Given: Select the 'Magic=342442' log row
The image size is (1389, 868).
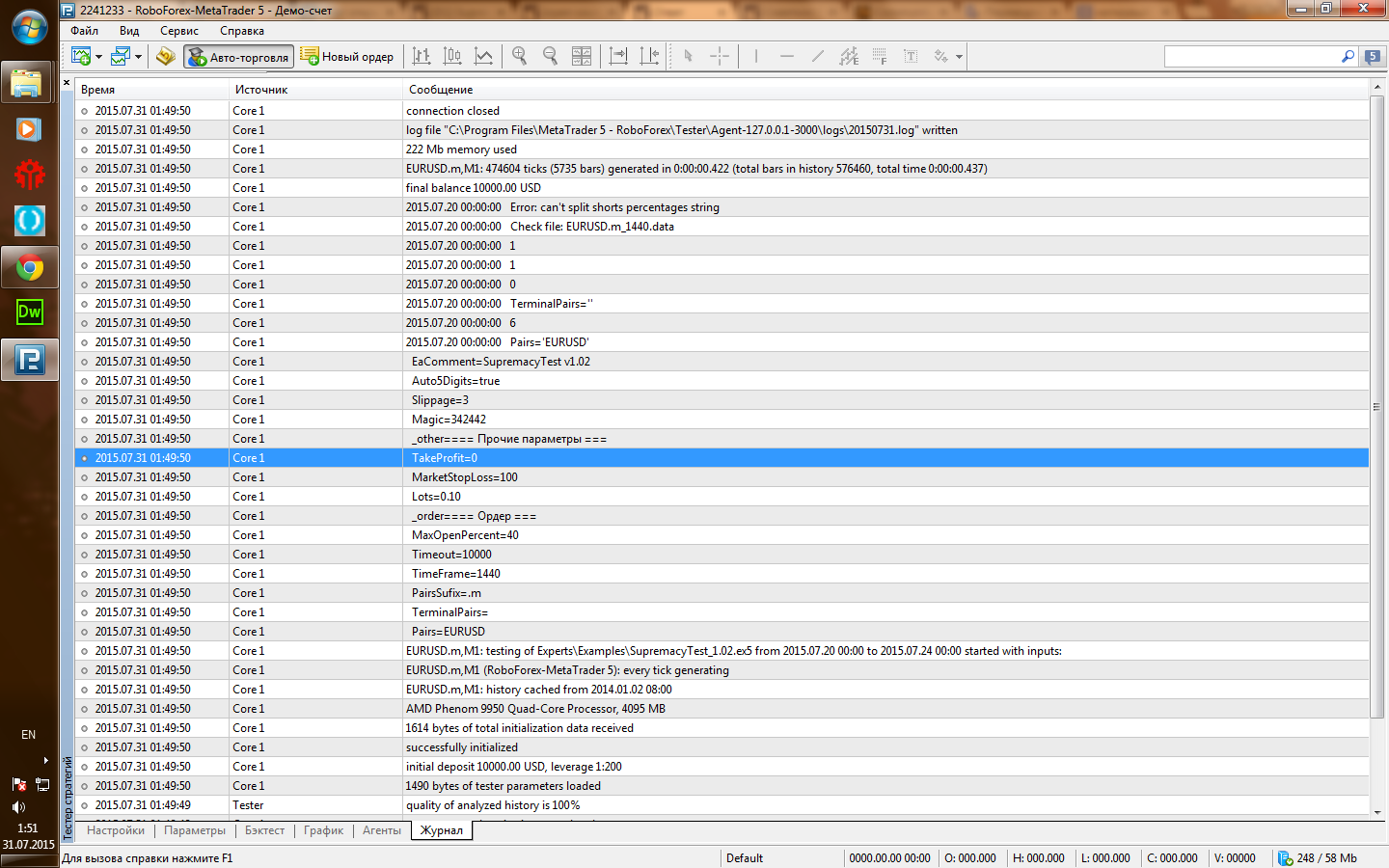Looking at the screenshot, I should (x=722, y=420).
